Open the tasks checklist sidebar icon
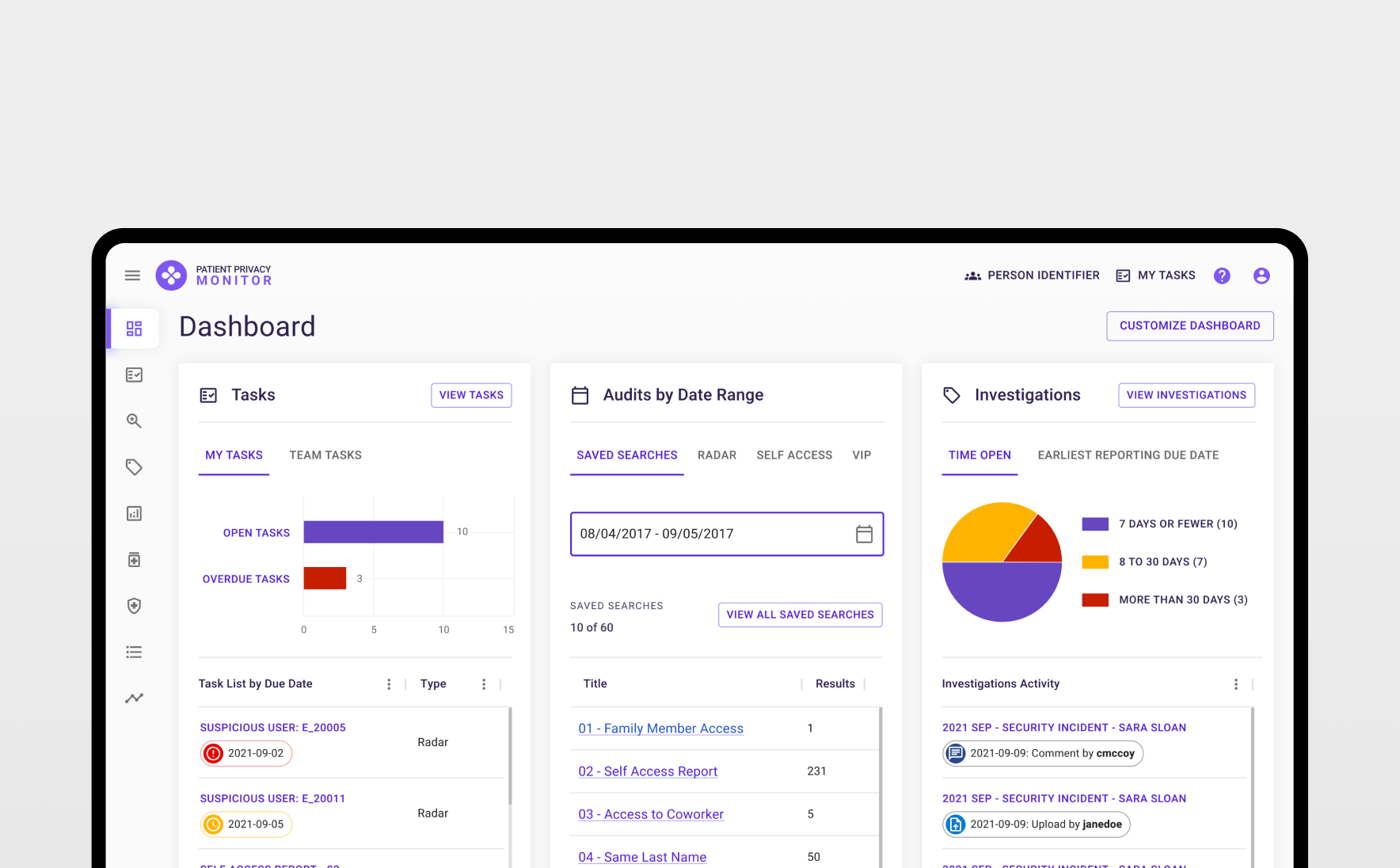 (x=134, y=375)
